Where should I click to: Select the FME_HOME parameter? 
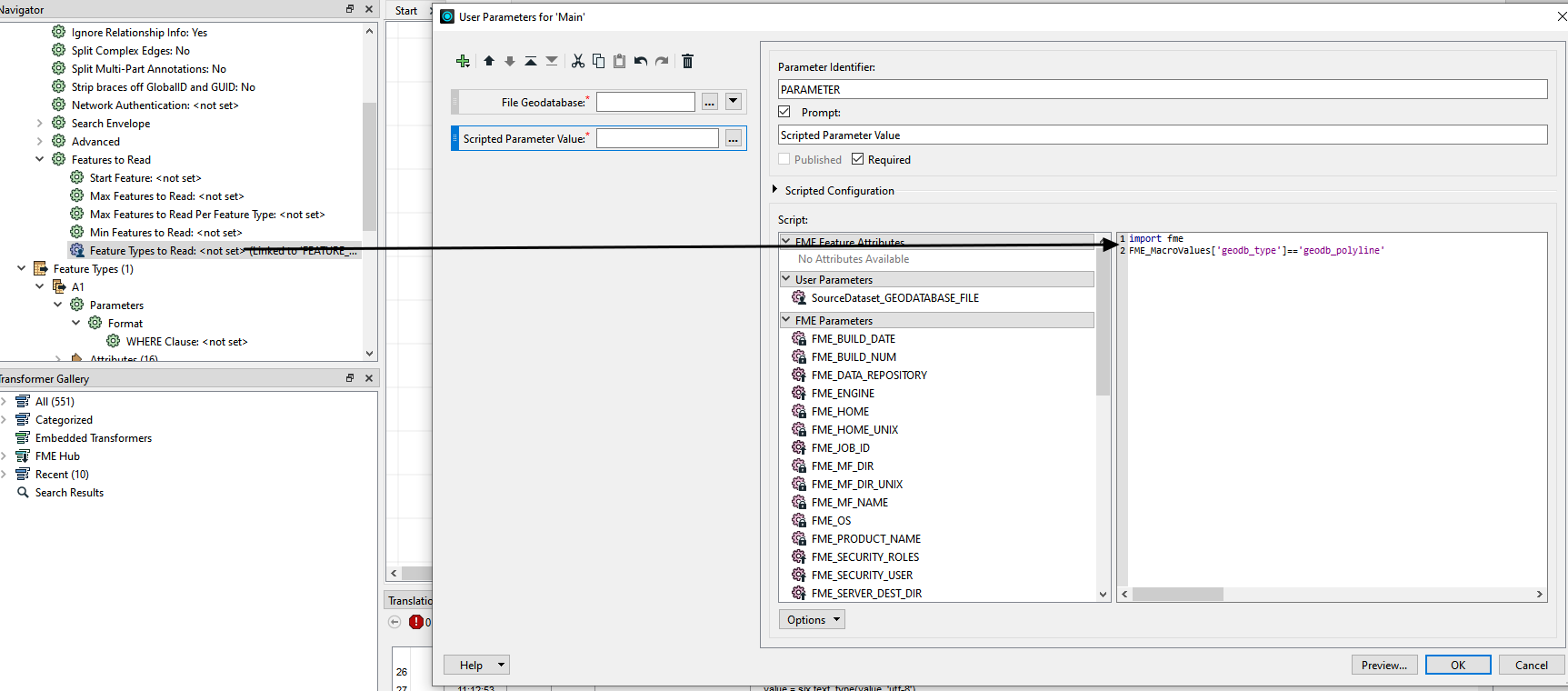[x=840, y=411]
